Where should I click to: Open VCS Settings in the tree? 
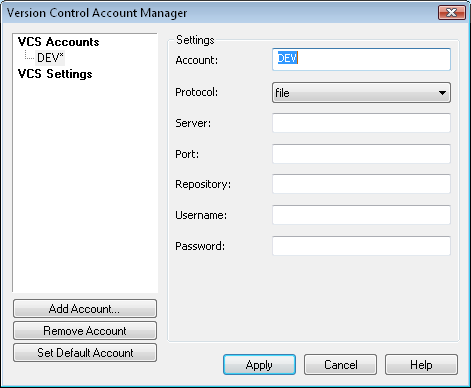[55, 74]
